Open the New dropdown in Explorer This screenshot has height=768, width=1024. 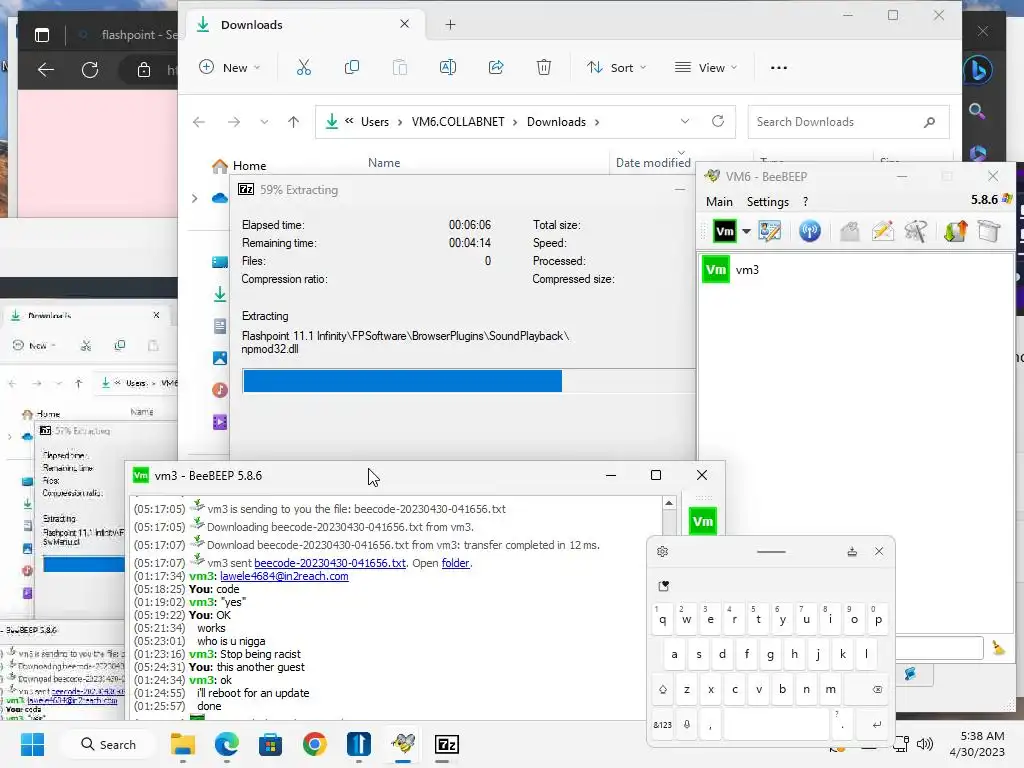tap(229, 67)
